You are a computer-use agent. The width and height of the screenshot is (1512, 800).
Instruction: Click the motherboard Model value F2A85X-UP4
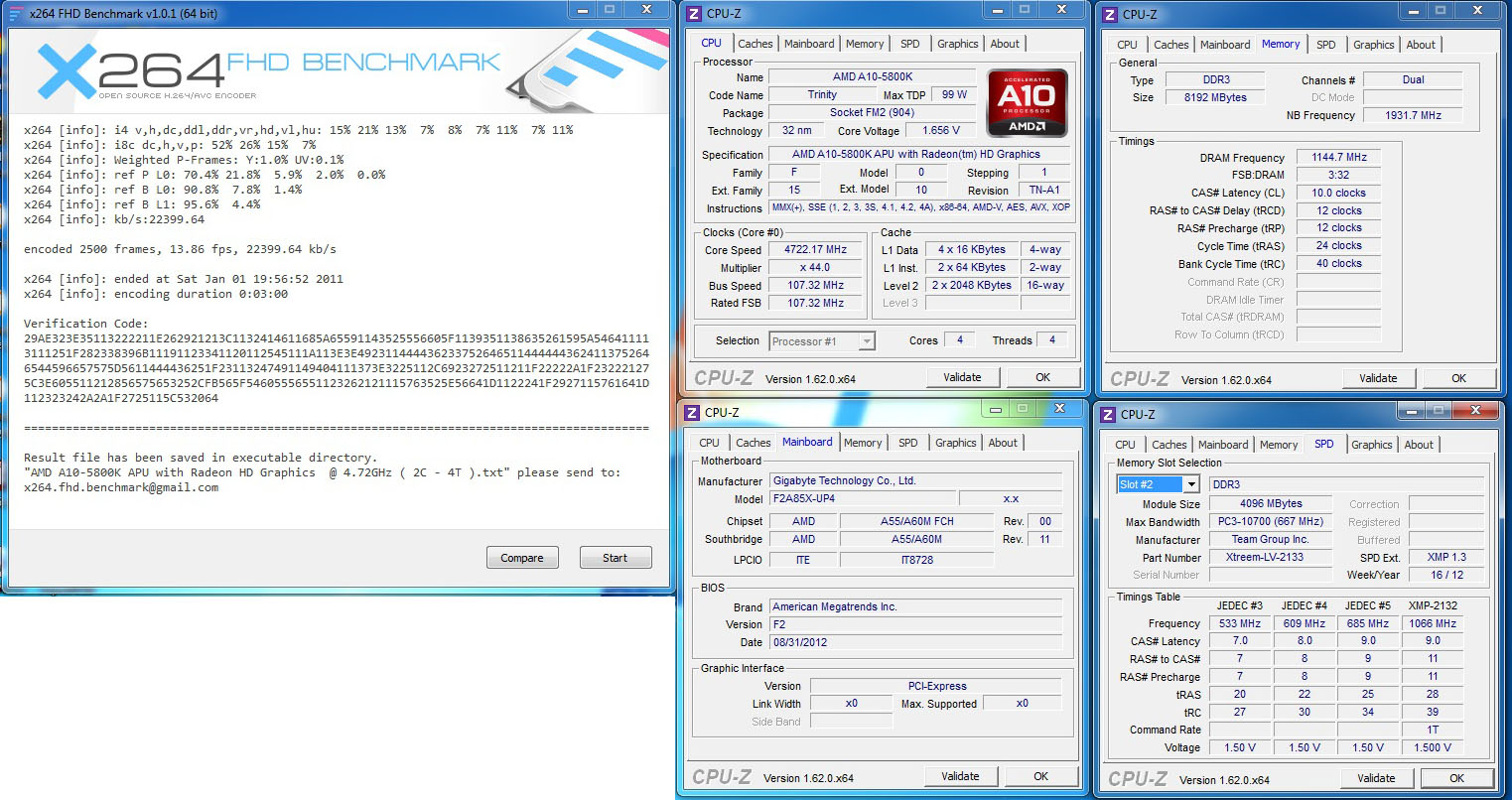tap(862, 499)
